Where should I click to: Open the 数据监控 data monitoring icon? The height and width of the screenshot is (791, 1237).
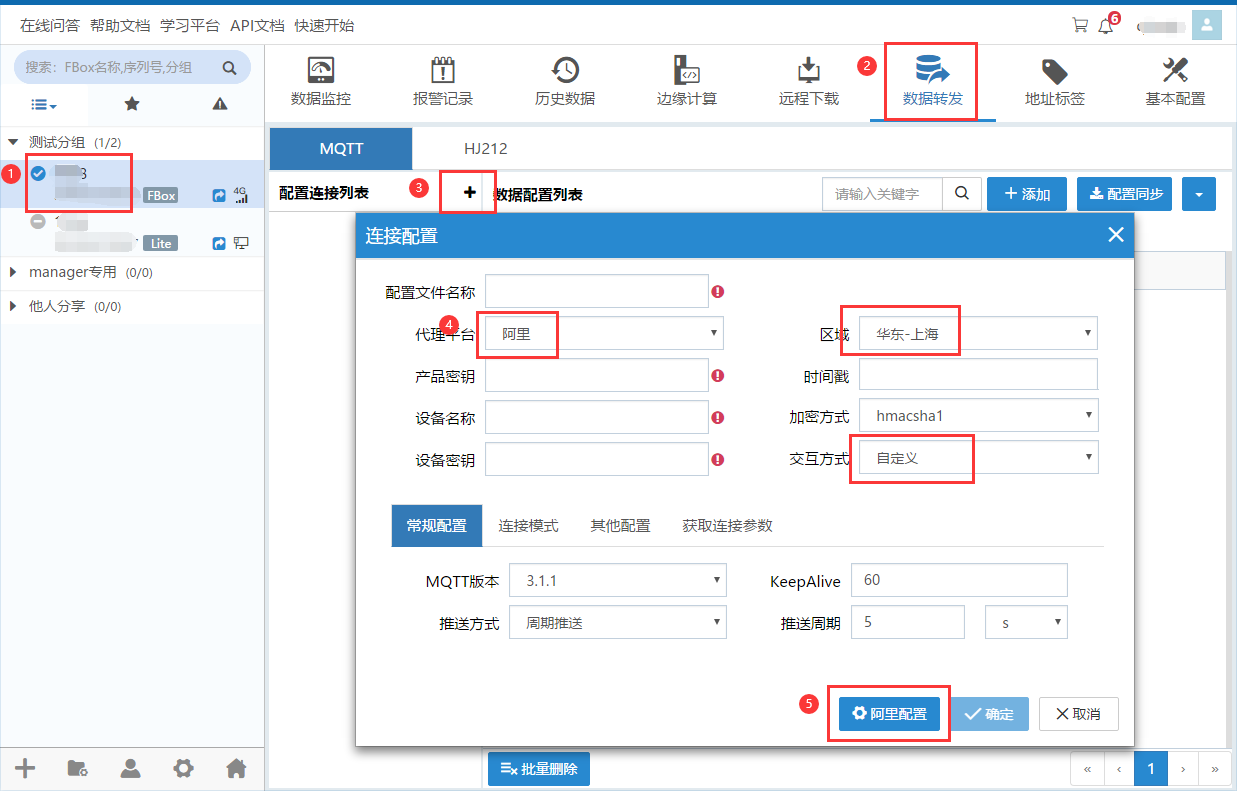click(x=321, y=72)
